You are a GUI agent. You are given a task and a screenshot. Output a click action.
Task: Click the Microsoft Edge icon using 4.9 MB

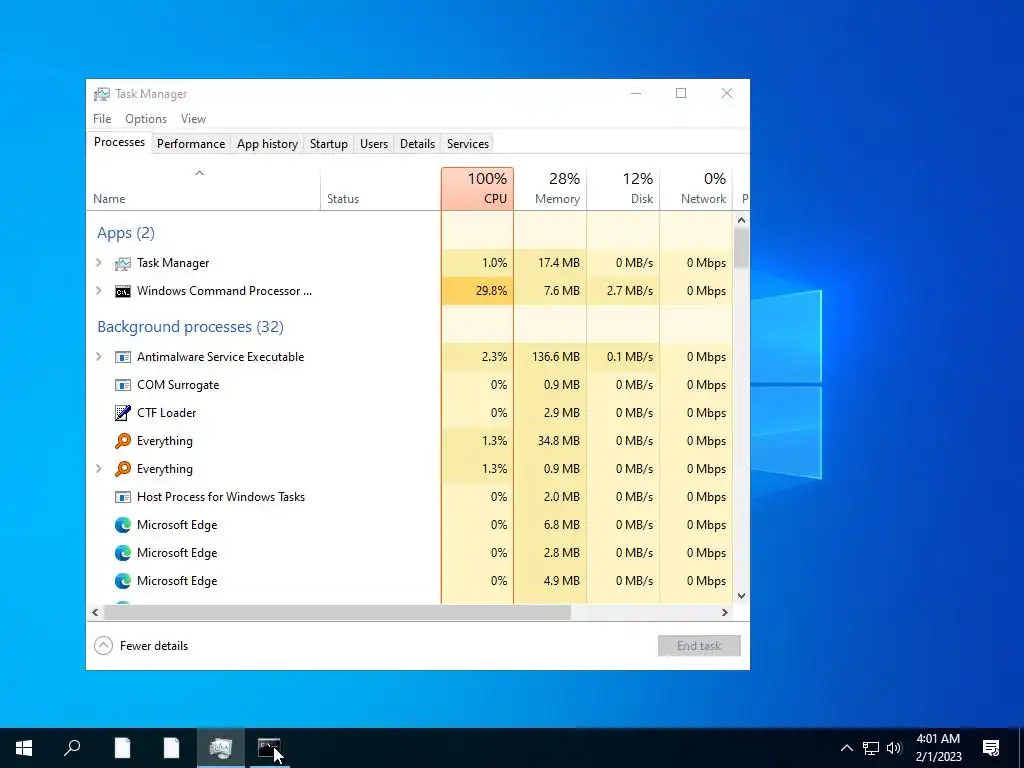[x=123, y=581]
